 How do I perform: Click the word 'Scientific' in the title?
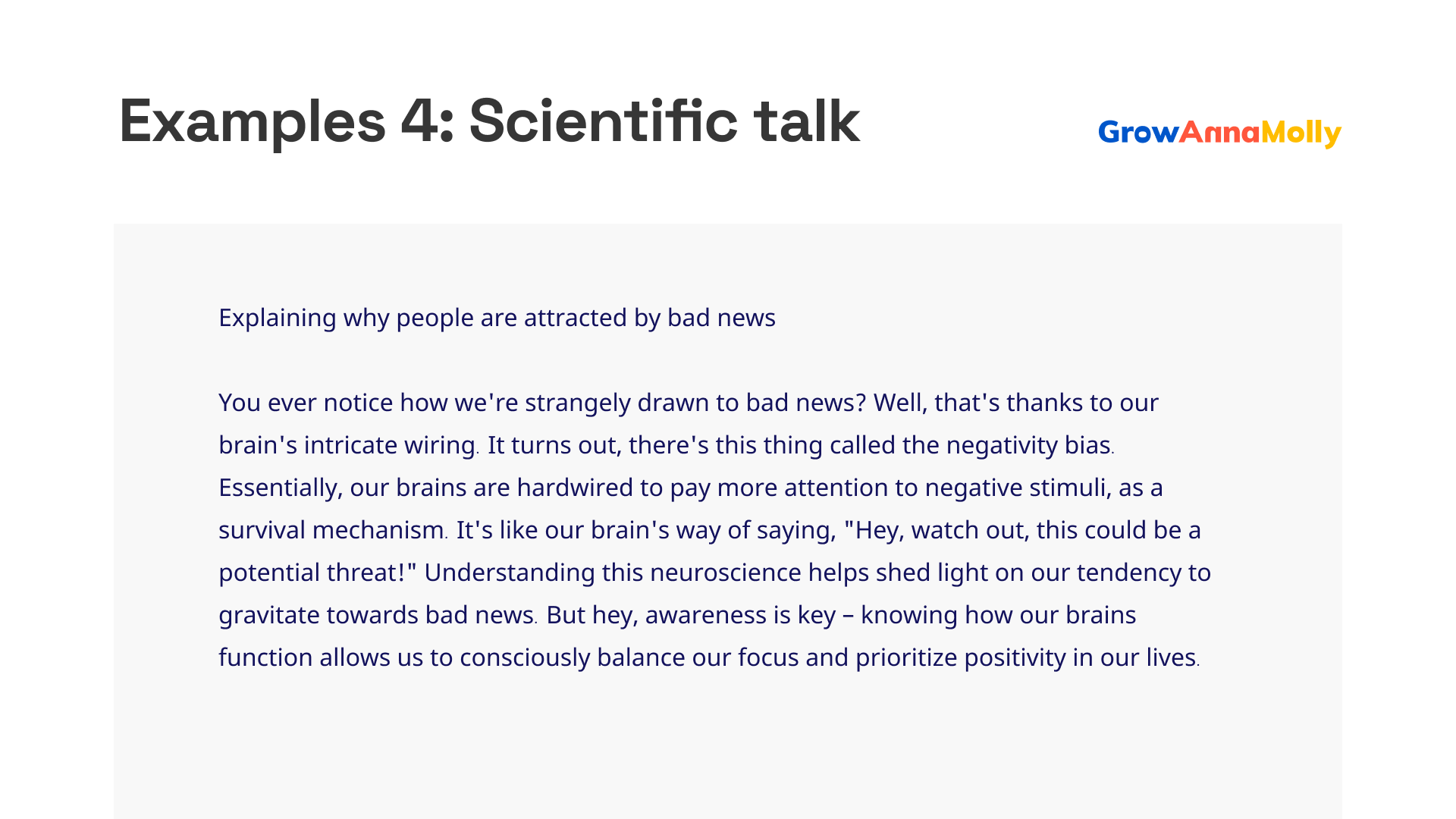tap(603, 120)
